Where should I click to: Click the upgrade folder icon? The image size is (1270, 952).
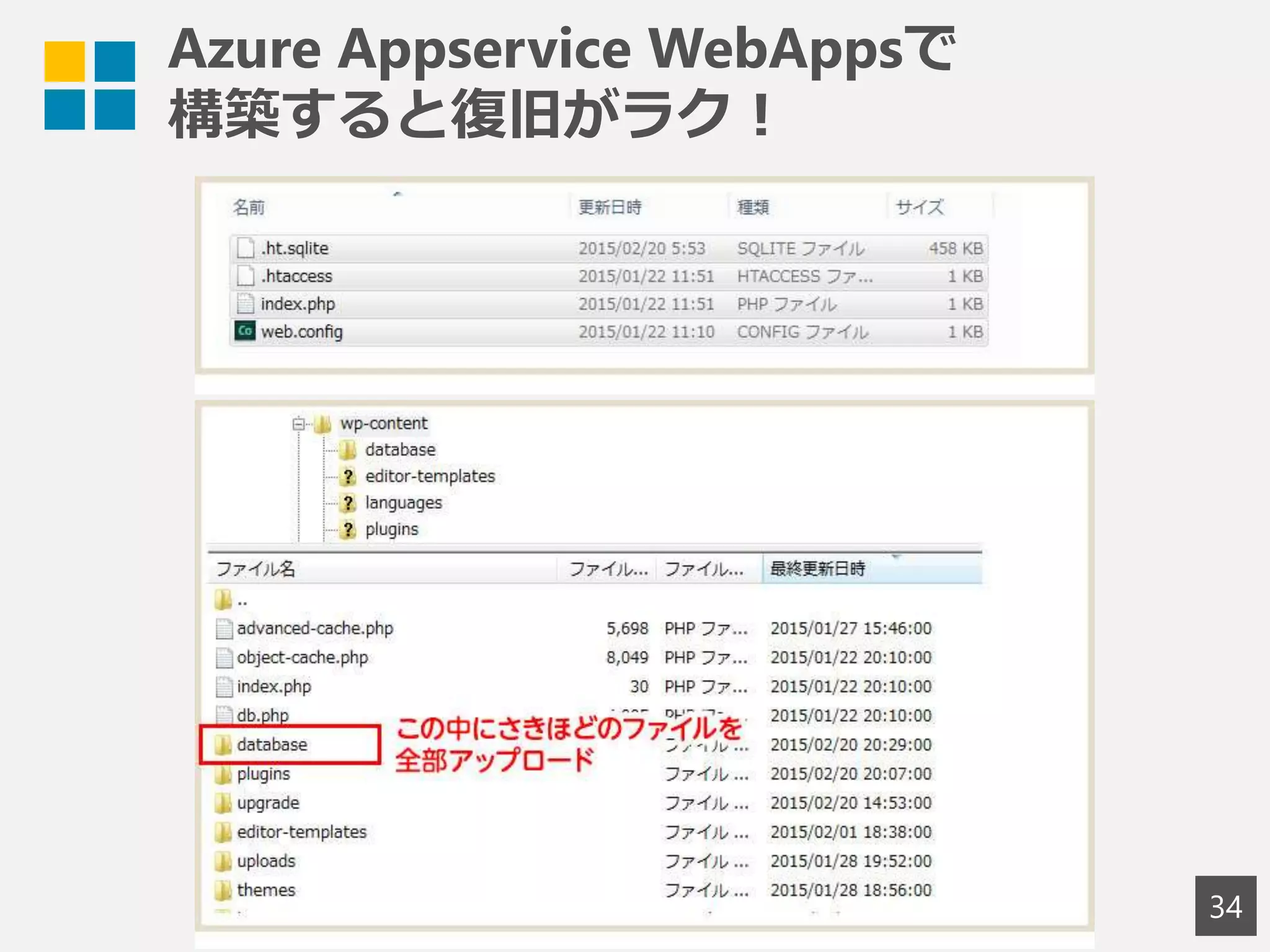223,803
